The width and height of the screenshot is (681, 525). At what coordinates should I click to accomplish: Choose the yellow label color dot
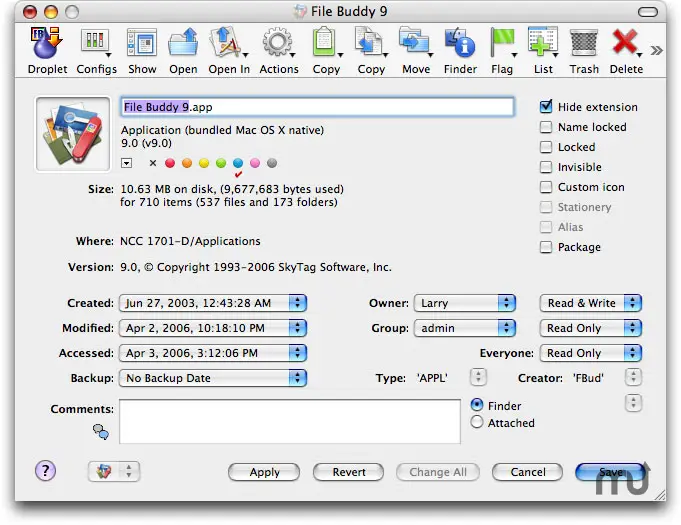point(204,163)
